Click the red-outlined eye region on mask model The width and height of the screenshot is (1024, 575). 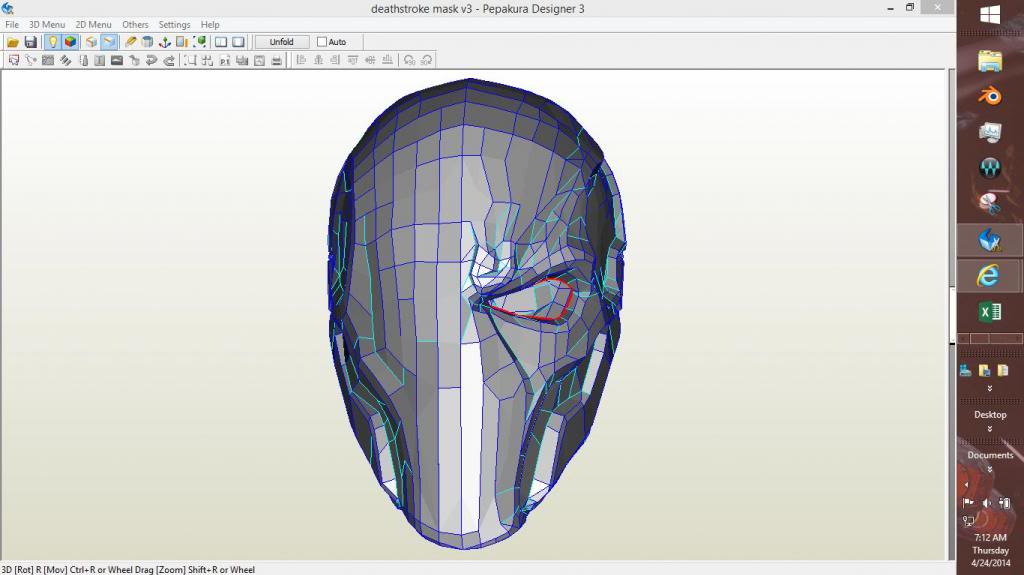click(532, 299)
